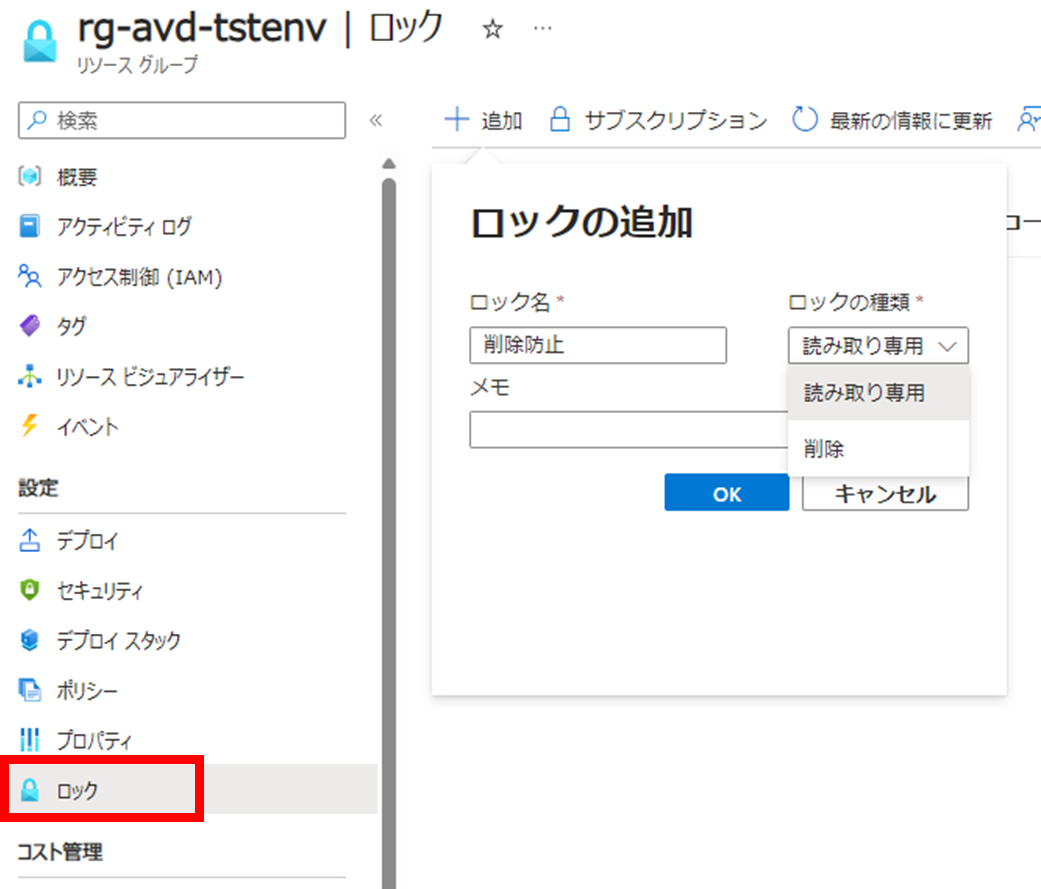Click the イベント lightning icon
1041x889 pixels.
click(x=30, y=427)
